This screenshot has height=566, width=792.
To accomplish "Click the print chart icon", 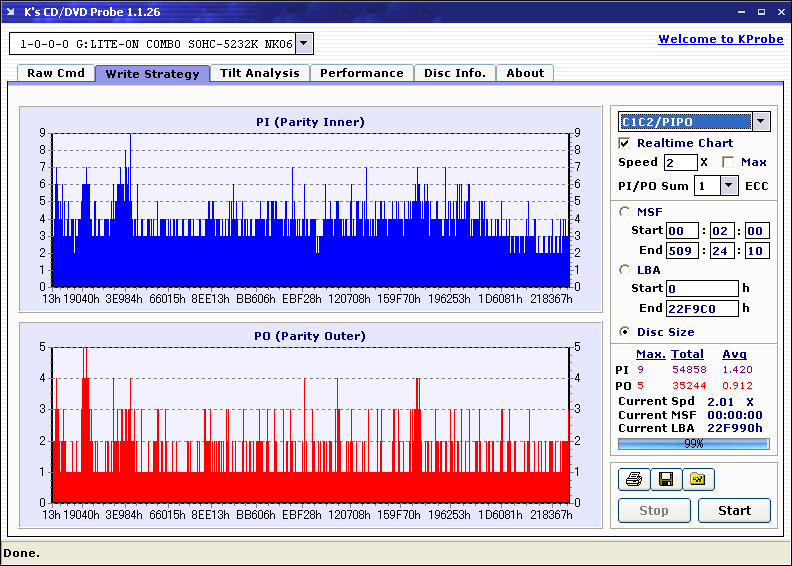I will [632, 480].
